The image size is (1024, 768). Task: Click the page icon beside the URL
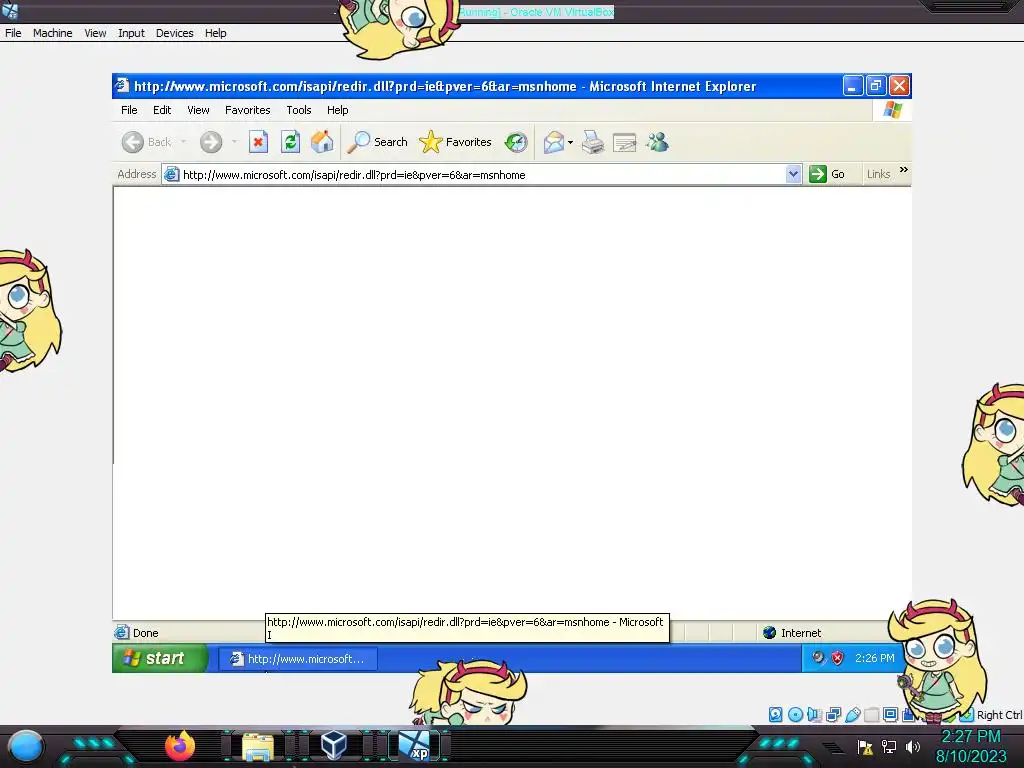coord(171,174)
